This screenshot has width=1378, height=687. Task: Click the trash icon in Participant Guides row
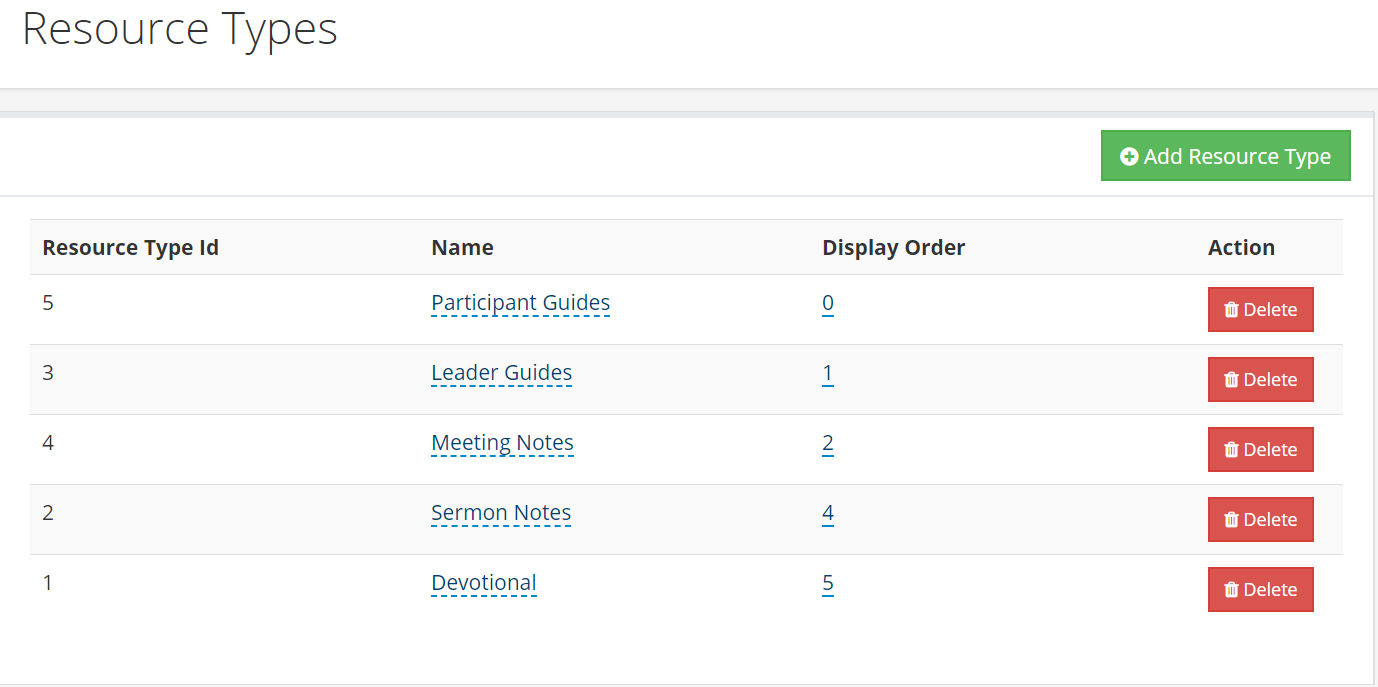[1230, 309]
